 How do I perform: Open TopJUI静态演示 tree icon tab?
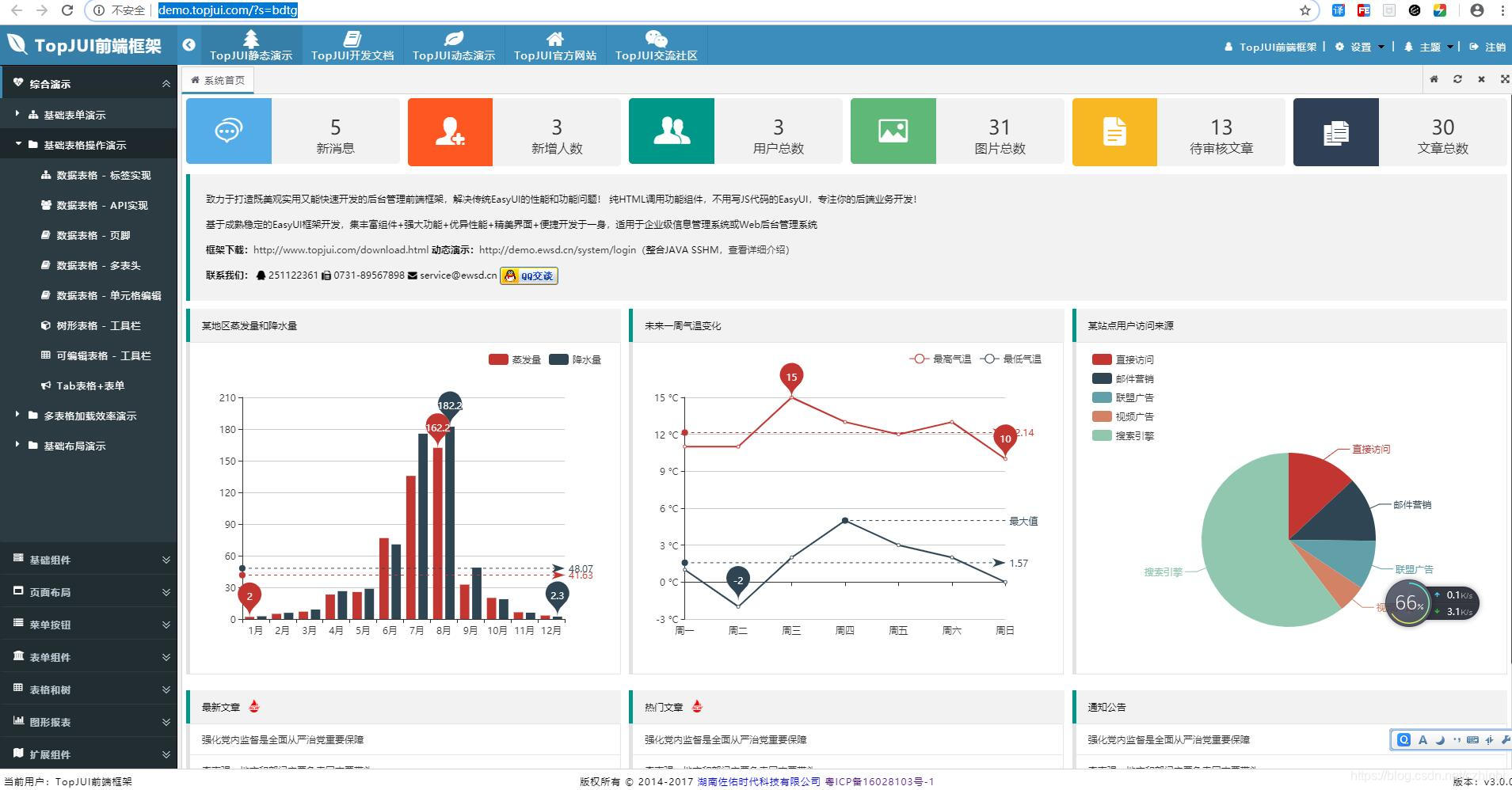pos(251,45)
